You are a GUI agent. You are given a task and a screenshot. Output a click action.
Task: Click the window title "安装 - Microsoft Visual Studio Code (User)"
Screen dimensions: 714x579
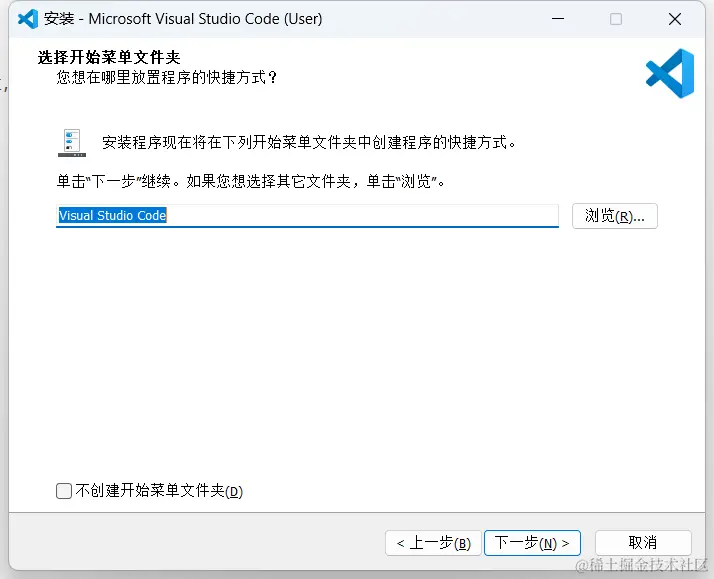coord(183,19)
